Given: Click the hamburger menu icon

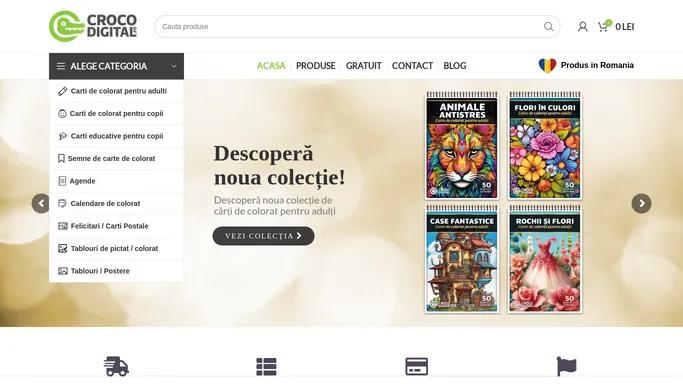Looking at the screenshot, I should click(x=61, y=66).
